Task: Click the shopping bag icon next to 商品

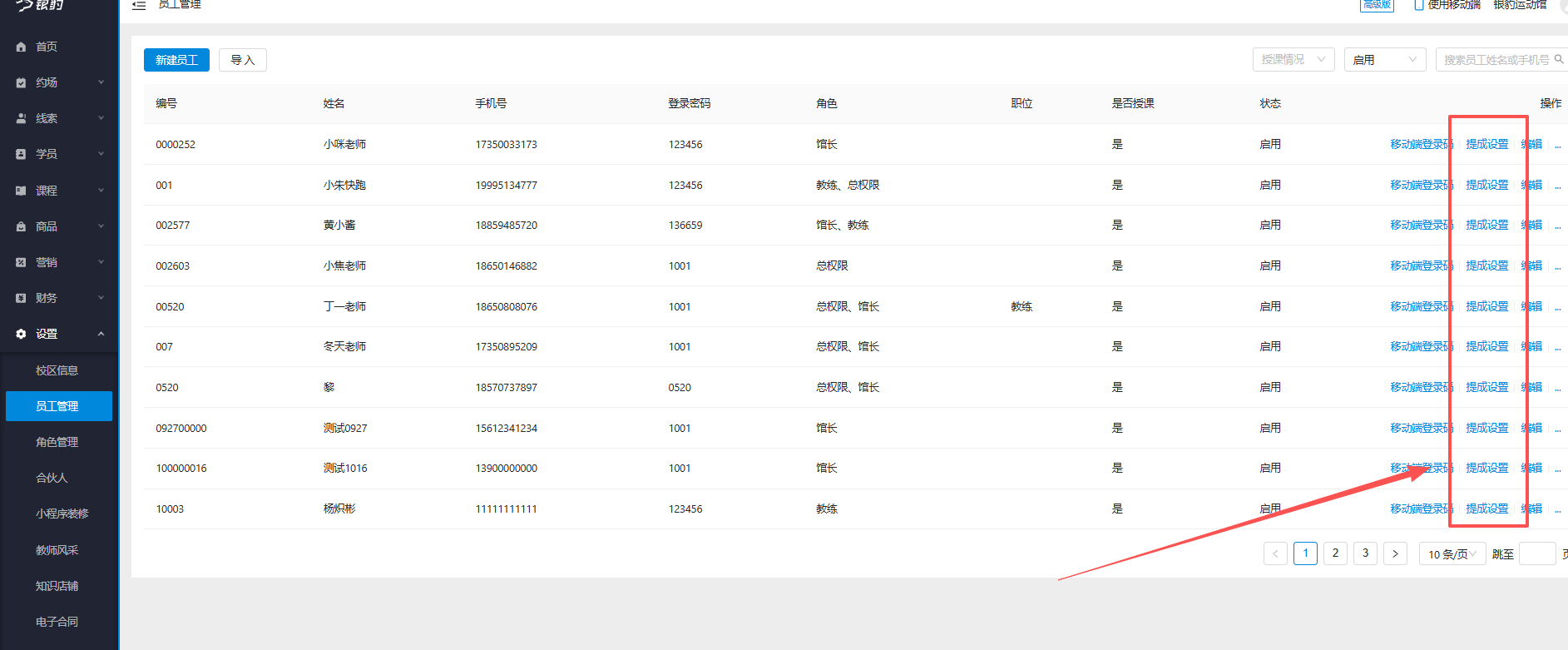Action: [x=21, y=226]
